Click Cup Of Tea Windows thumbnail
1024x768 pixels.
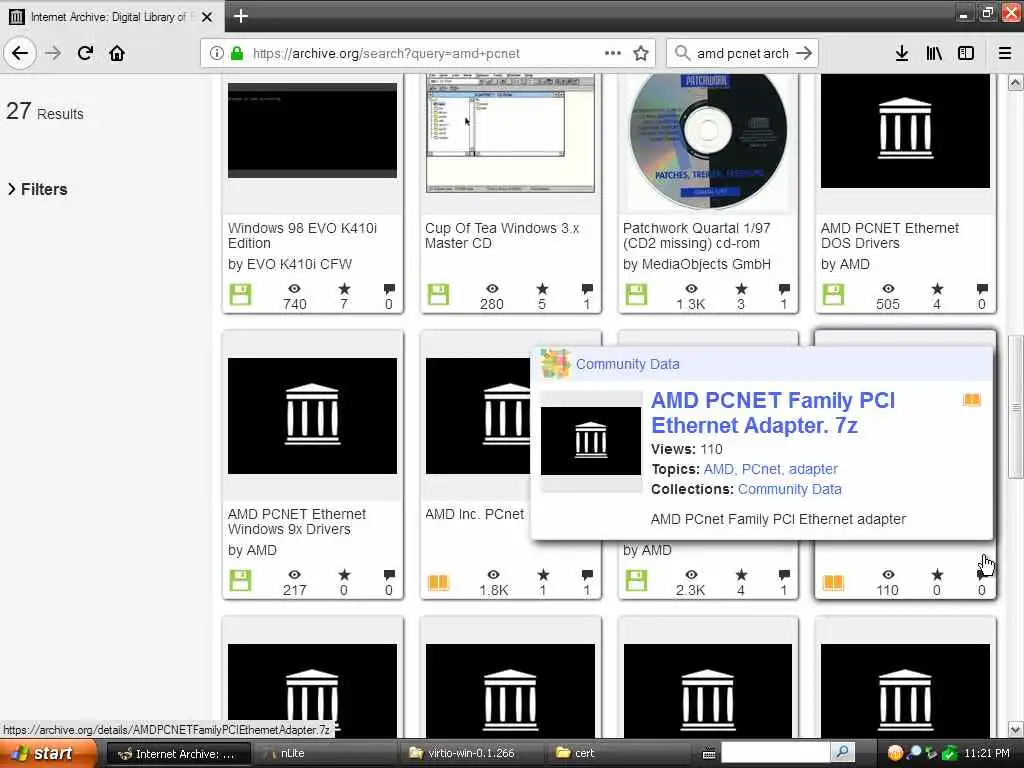coord(510,133)
